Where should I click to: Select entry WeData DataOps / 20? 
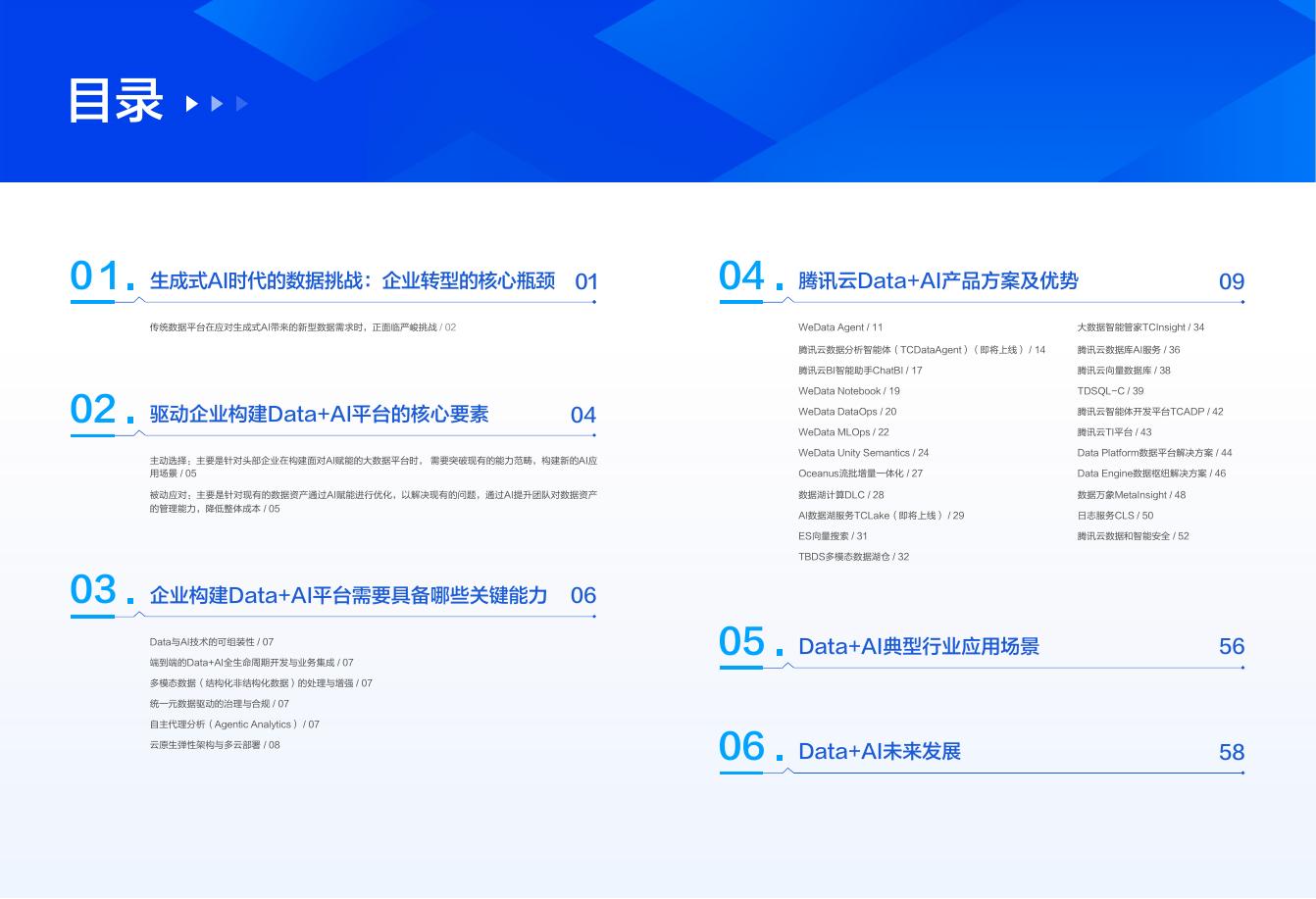pos(847,412)
